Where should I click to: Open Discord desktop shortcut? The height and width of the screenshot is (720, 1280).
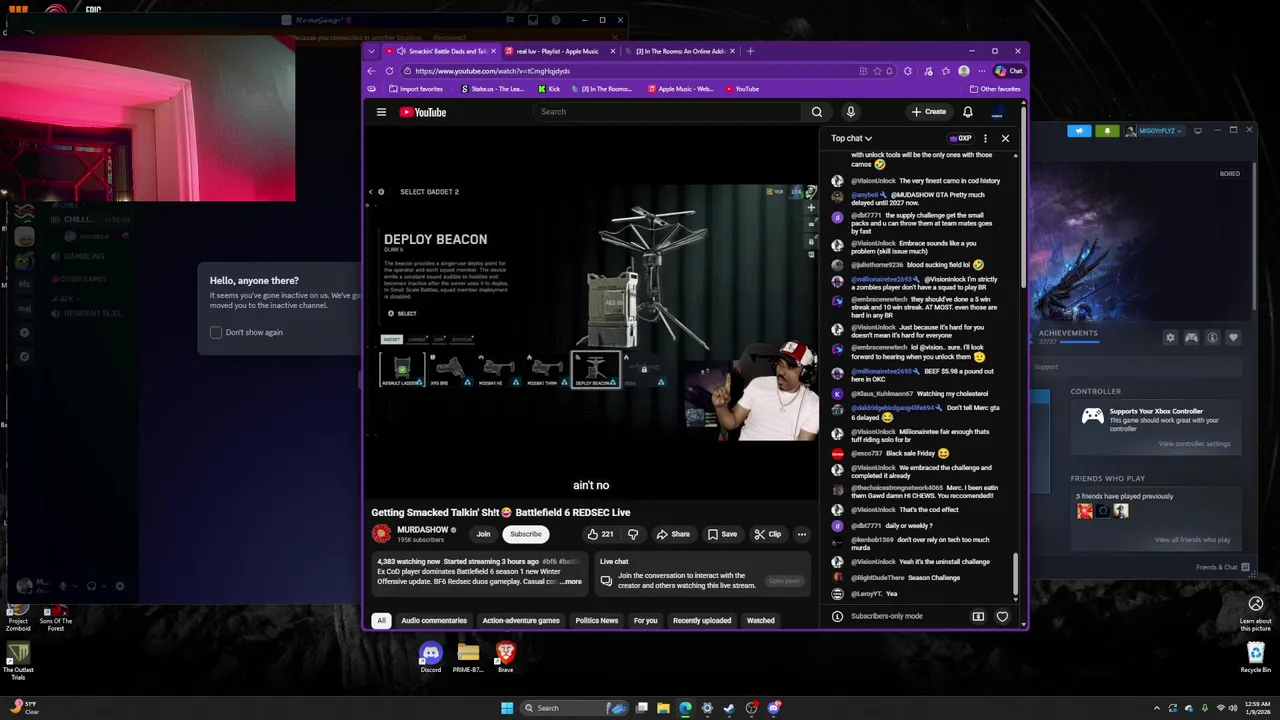click(430, 657)
